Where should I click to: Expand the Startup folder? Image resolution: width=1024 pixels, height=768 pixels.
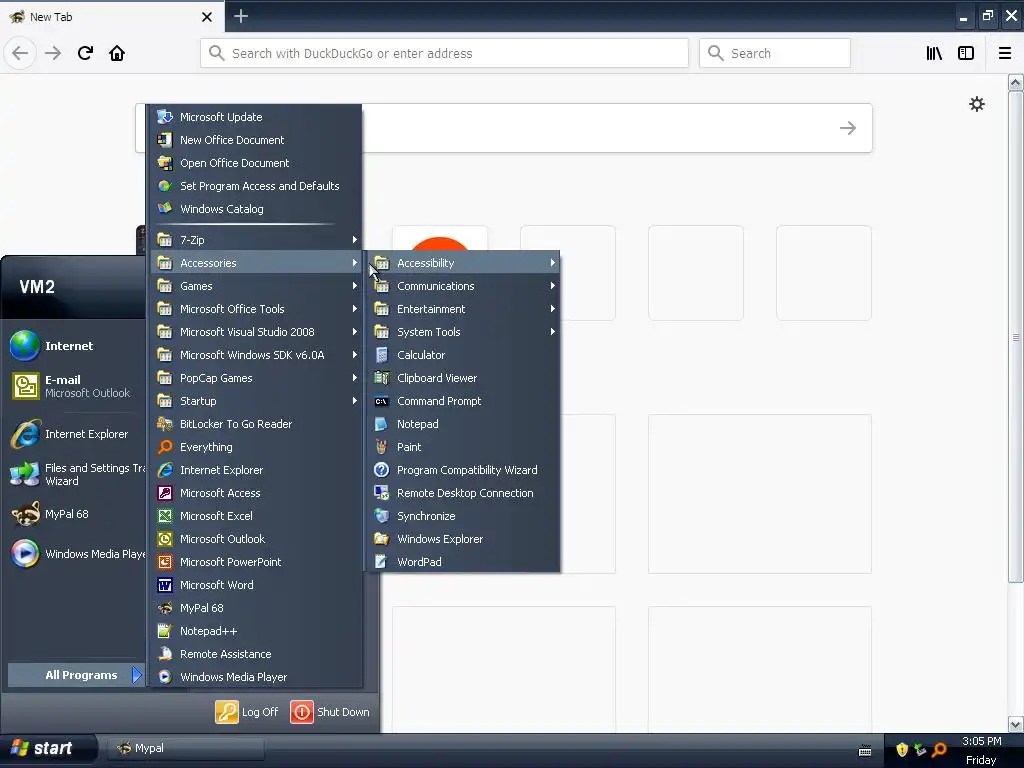pos(256,401)
